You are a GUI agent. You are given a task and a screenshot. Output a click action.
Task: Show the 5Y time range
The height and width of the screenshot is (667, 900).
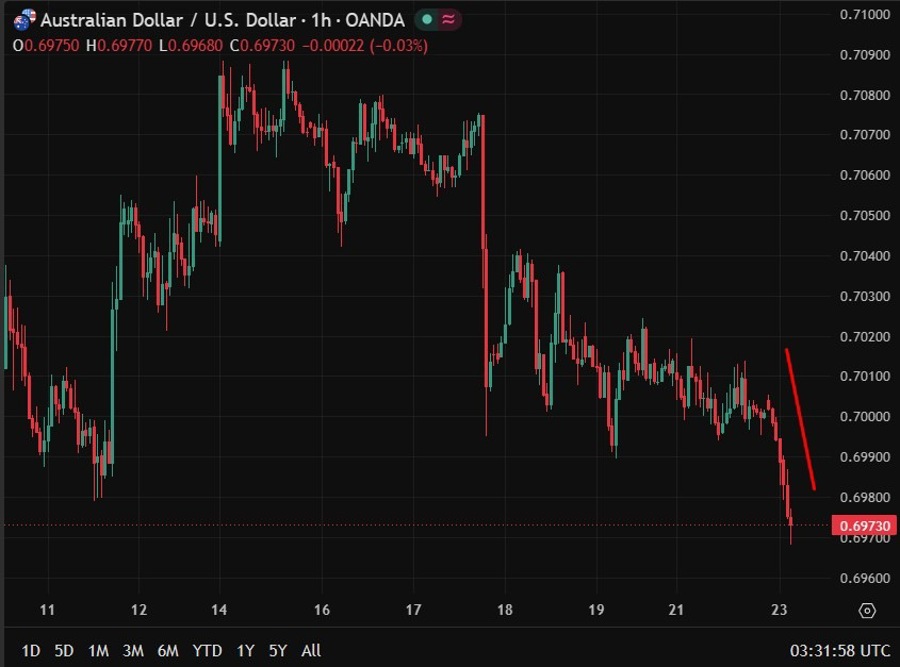(x=278, y=650)
